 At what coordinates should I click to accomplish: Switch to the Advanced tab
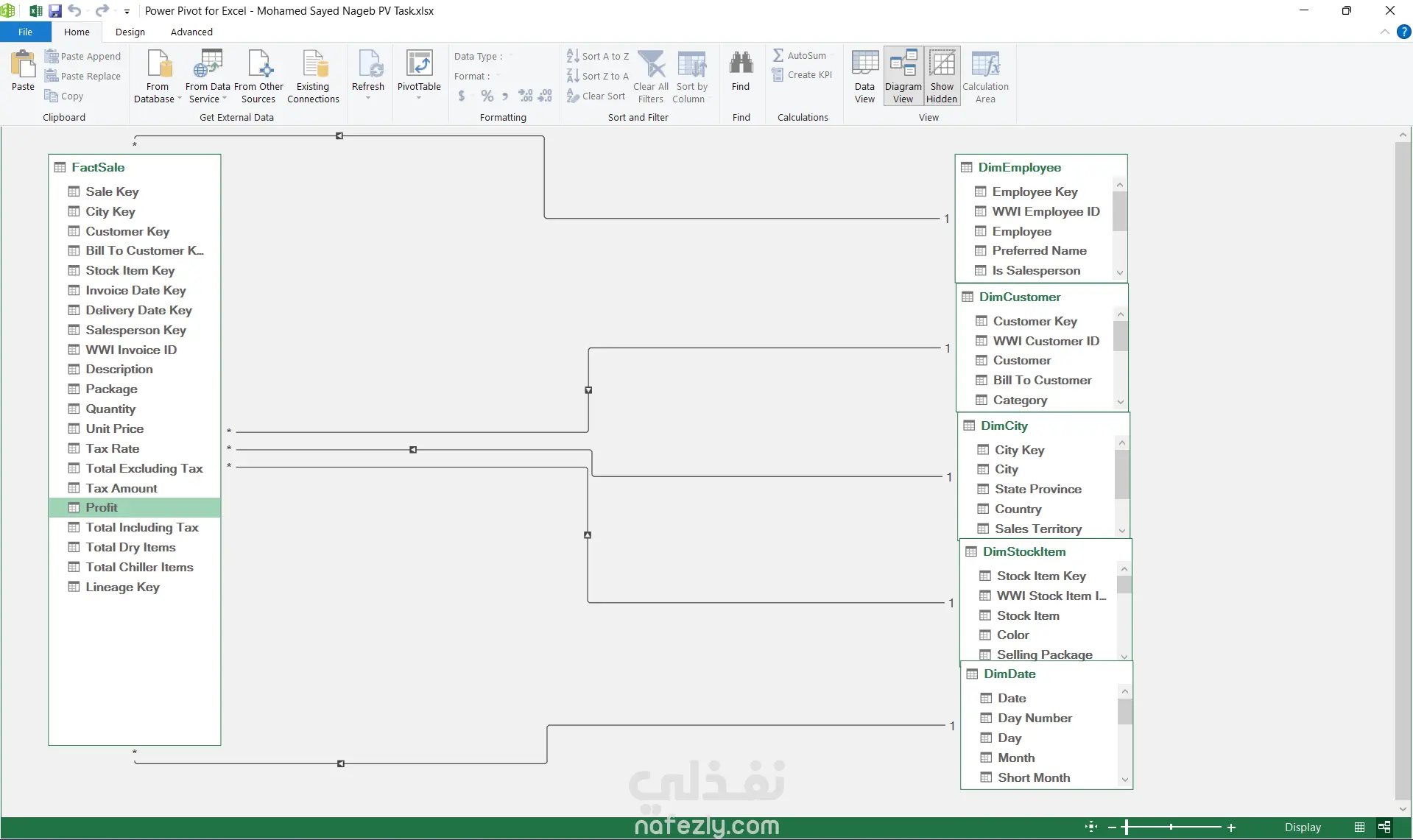point(191,32)
